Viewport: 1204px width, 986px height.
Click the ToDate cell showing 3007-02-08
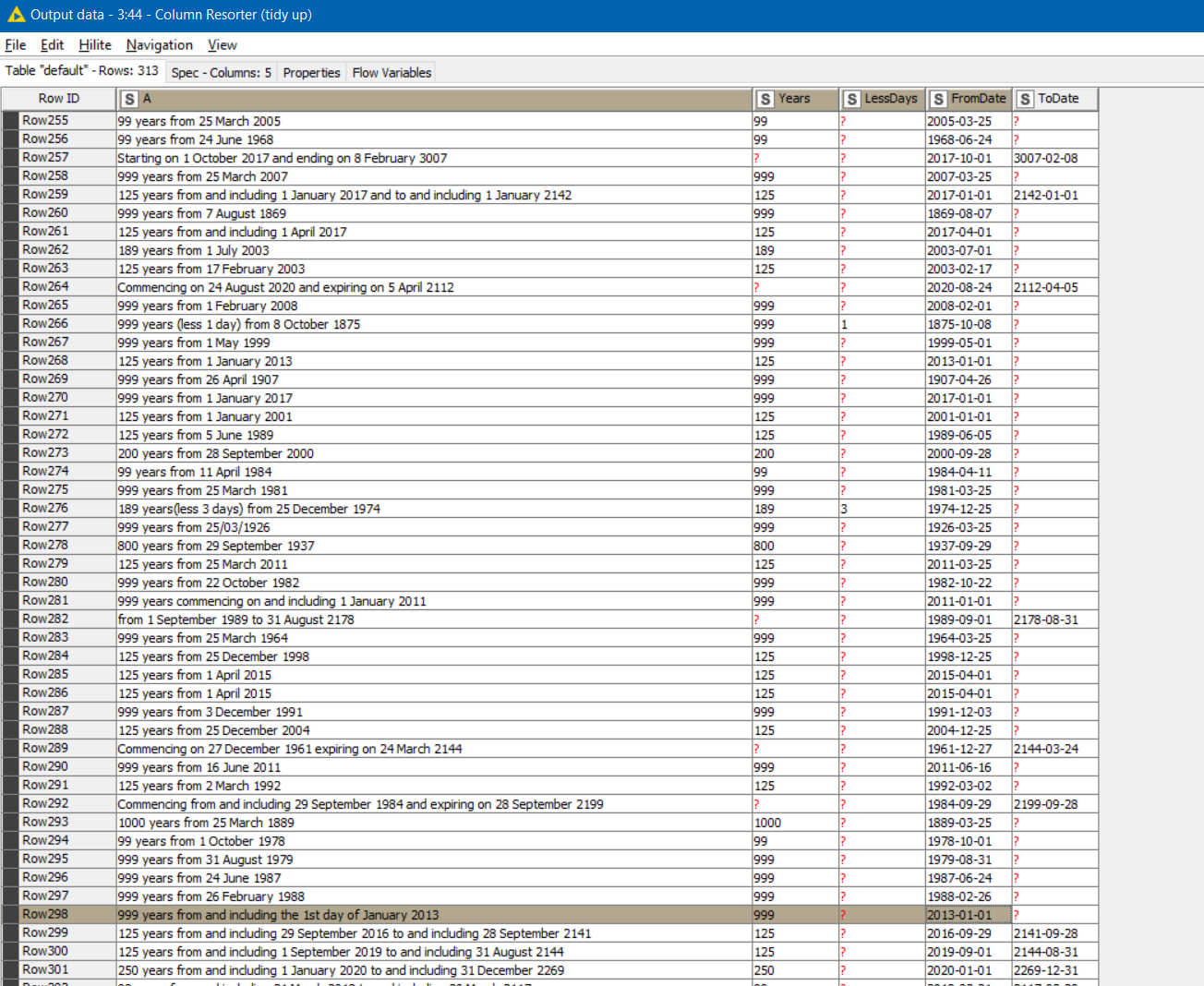pyautogui.click(x=1046, y=158)
